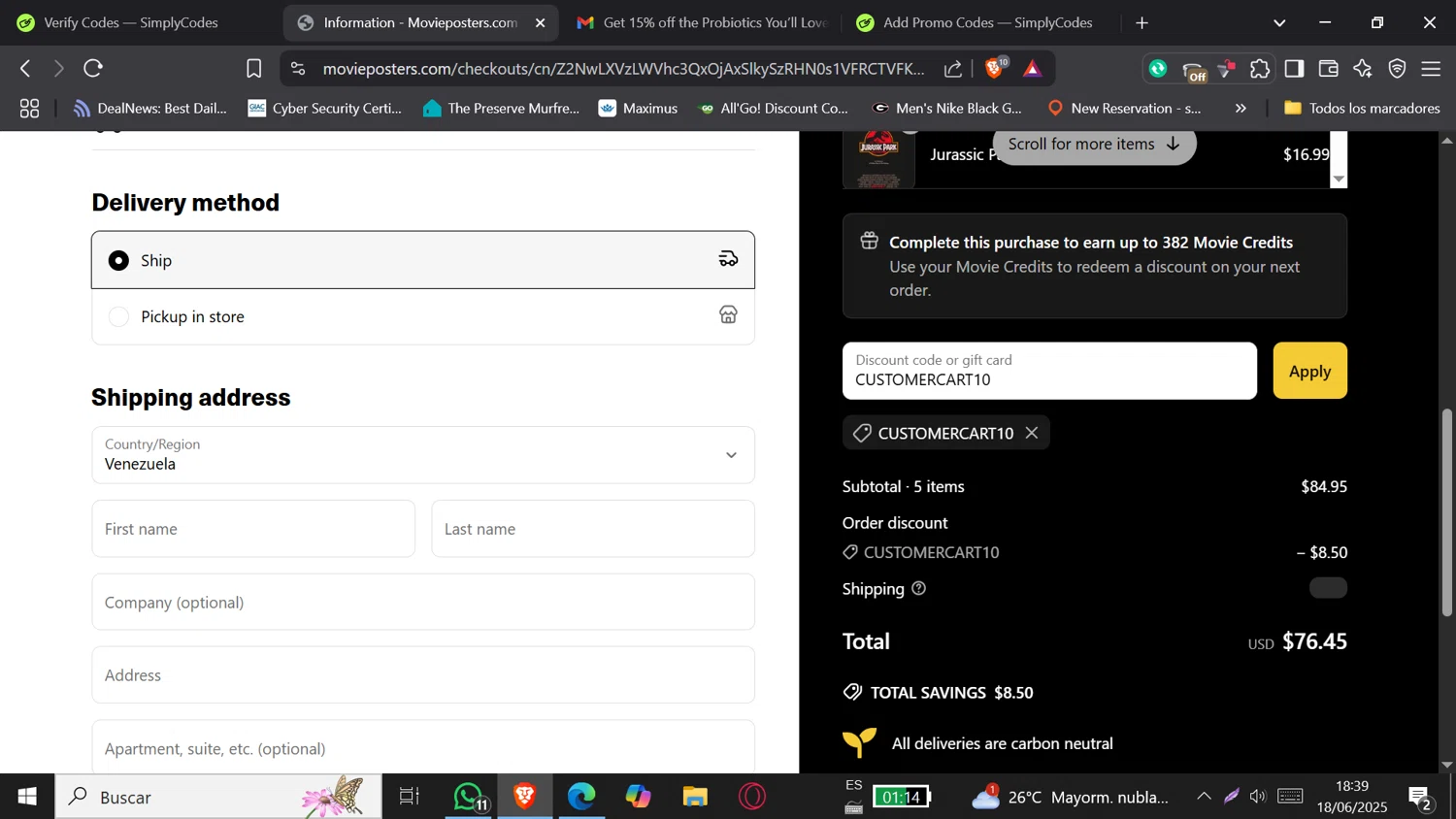Click the page vertical scrollbar thumb
The width and height of the screenshot is (1456, 819).
click(1447, 512)
